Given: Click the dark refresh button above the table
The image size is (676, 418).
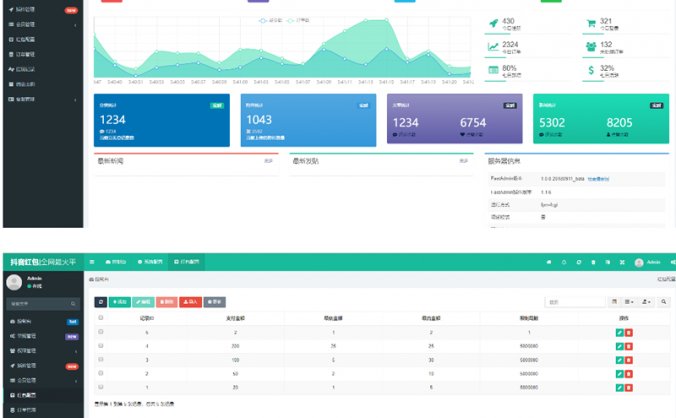Looking at the screenshot, I should 100,301.
